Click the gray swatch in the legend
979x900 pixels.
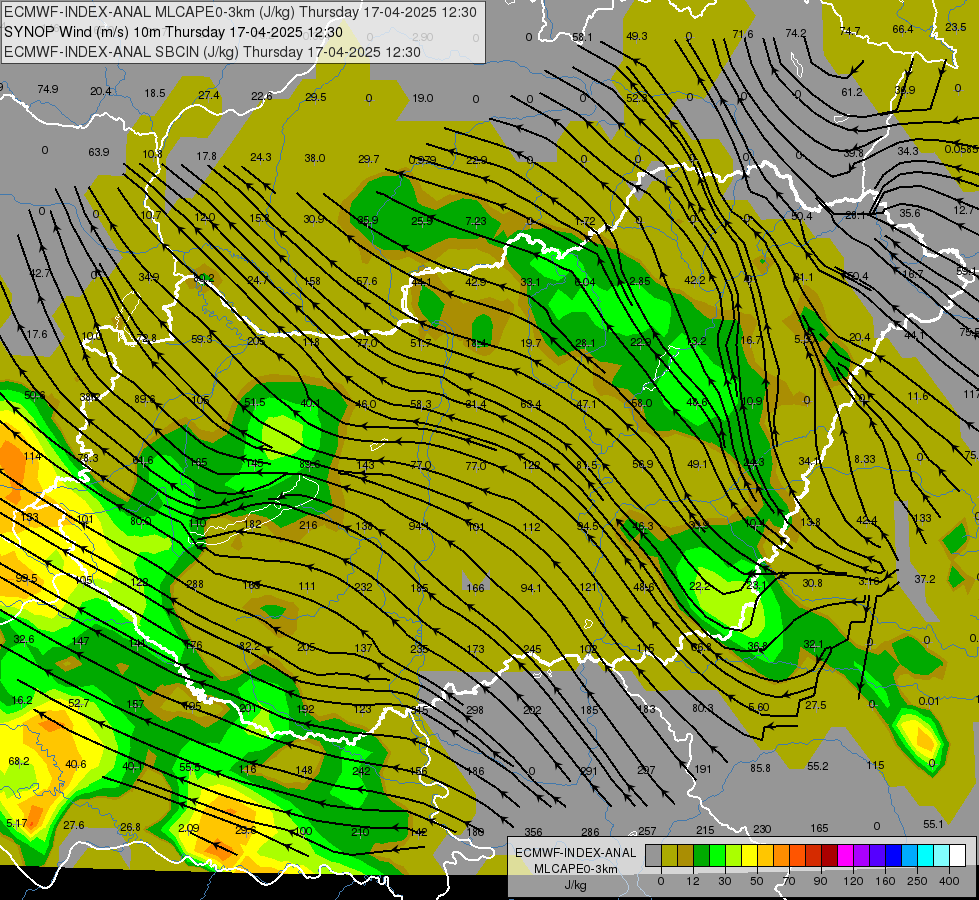653,855
